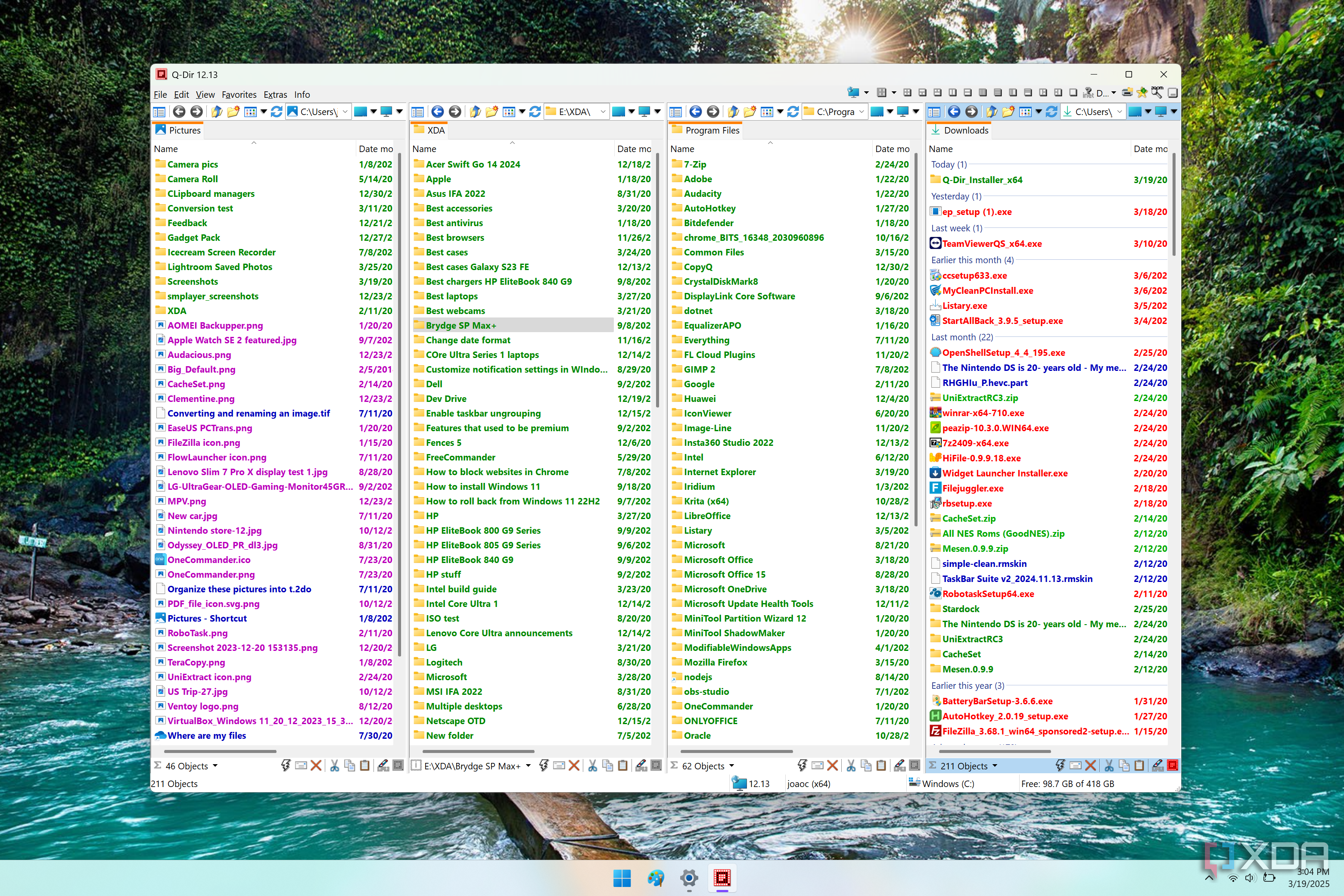Expand E:\XDA\Brydge SP Max+ status dropdown

(528, 766)
